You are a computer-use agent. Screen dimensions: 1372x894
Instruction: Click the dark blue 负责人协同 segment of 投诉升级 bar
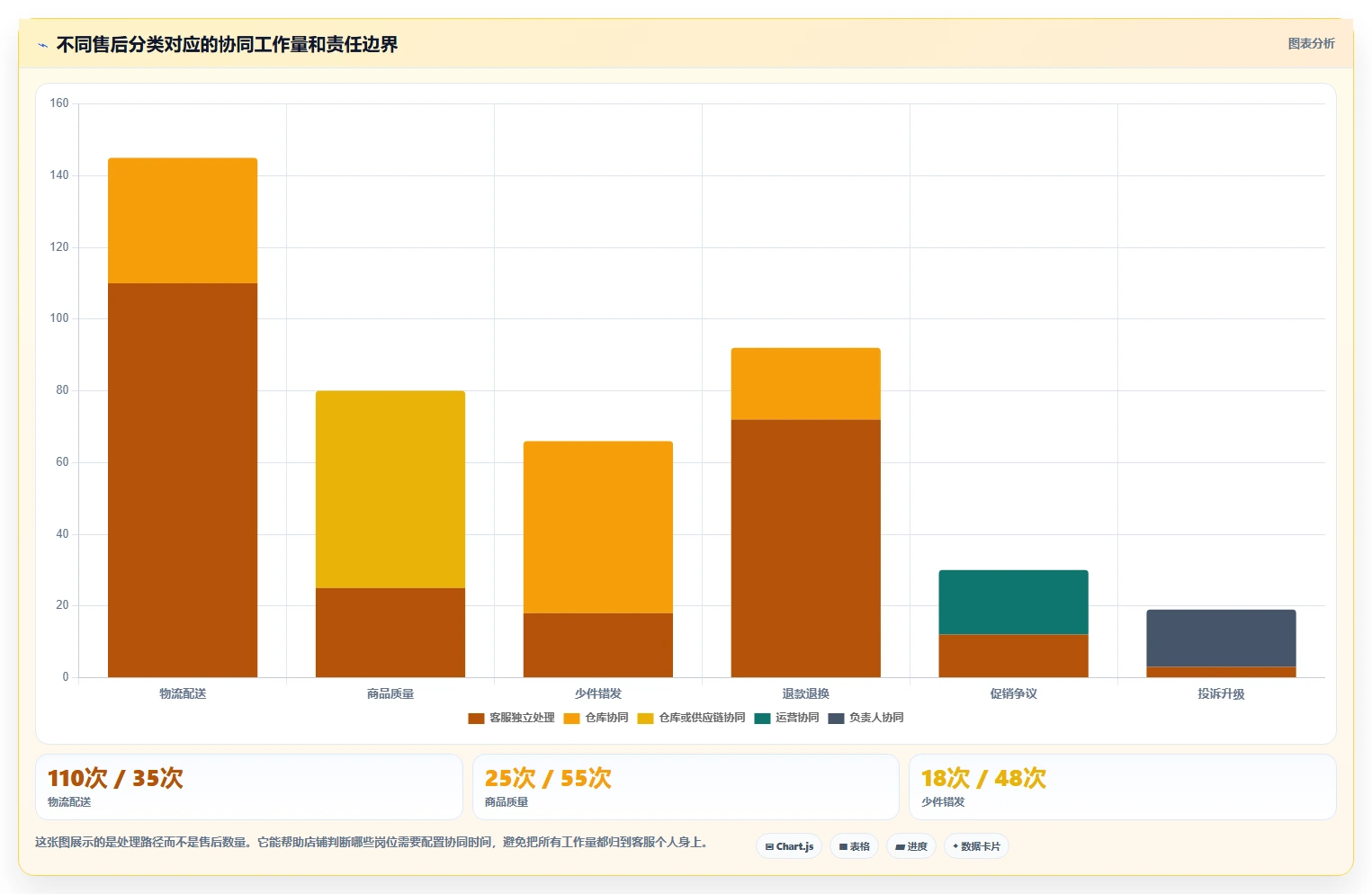pos(1221,638)
